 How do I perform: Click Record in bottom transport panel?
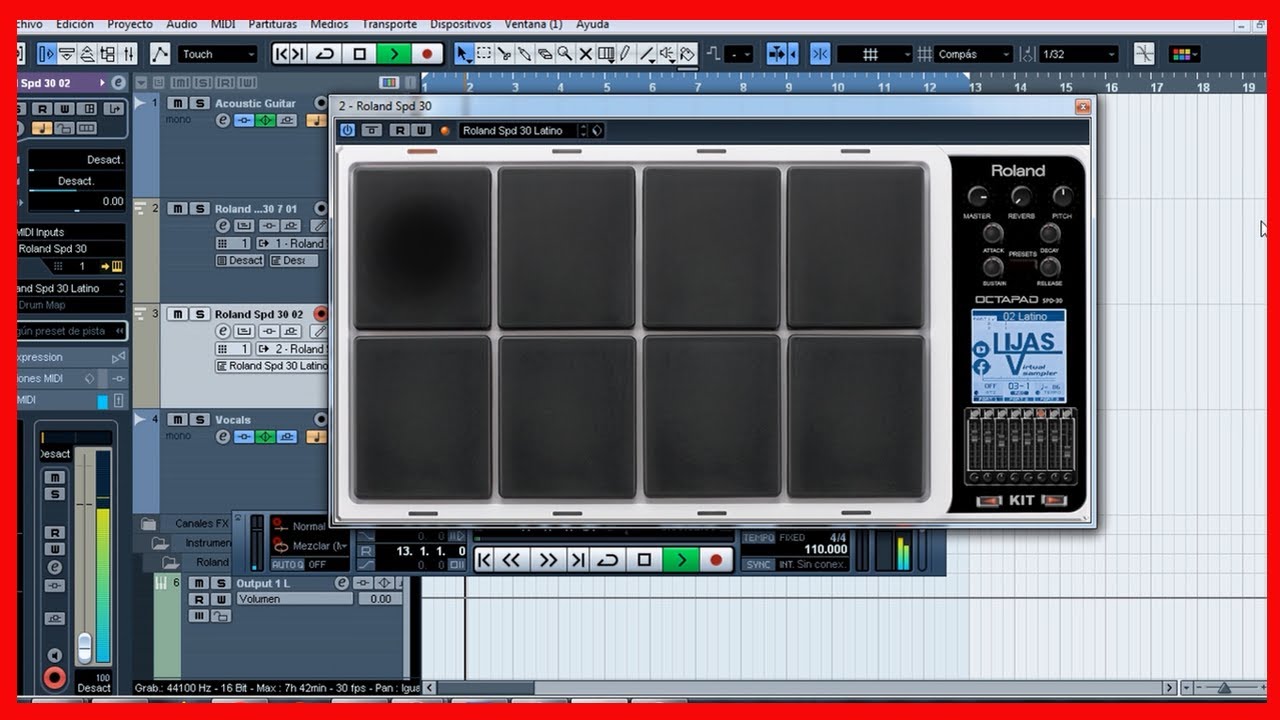[x=716, y=561]
